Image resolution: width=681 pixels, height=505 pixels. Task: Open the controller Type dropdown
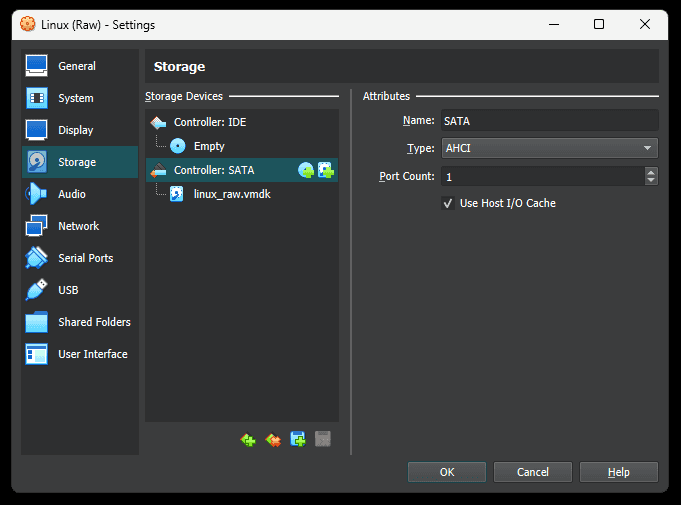coord(549,148)
